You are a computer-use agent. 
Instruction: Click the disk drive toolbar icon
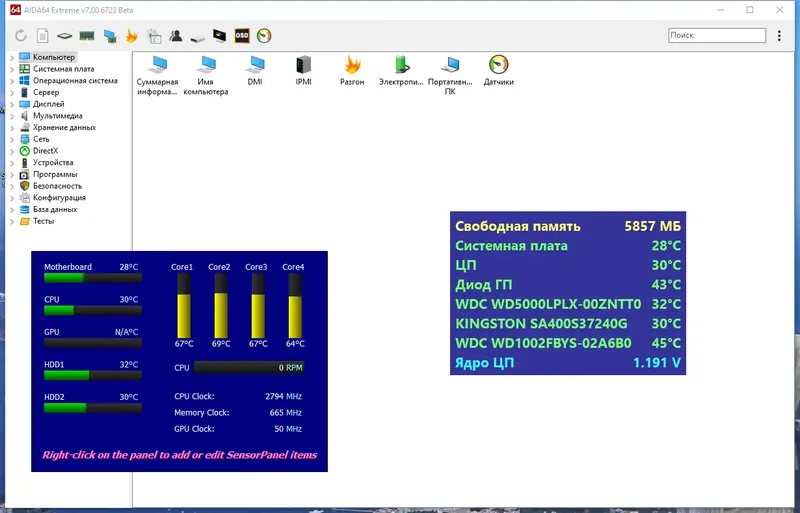pyautogui.click(x=197, y=37)
